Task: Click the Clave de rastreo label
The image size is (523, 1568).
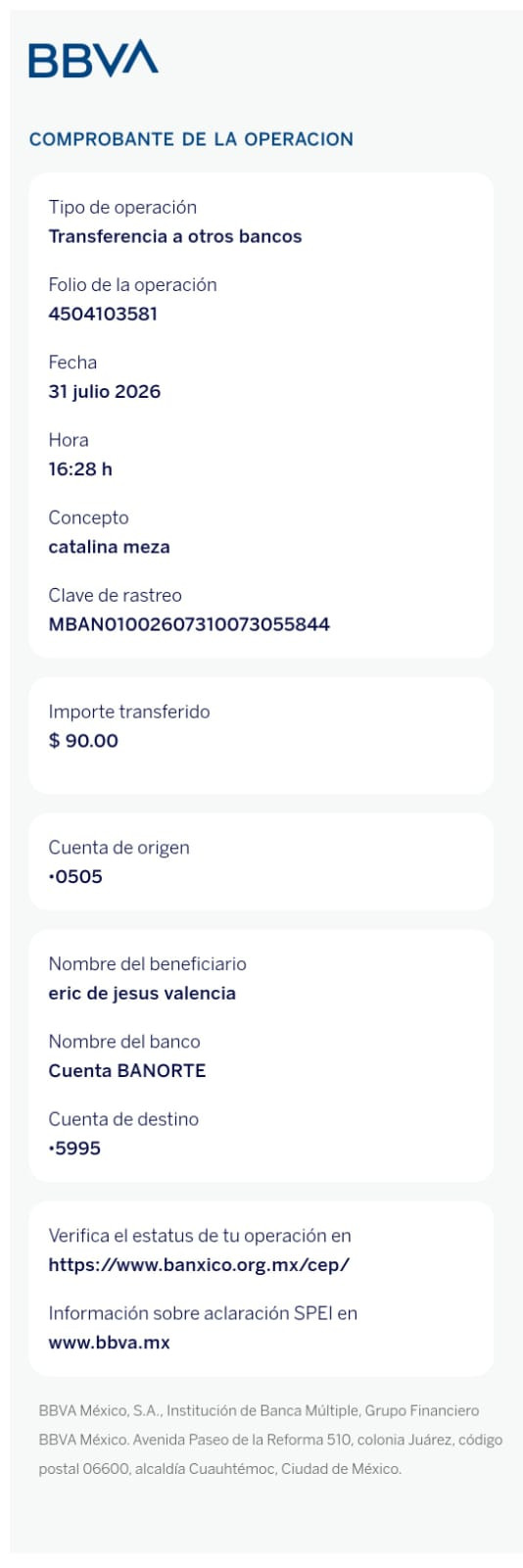Action: point(115,595)
